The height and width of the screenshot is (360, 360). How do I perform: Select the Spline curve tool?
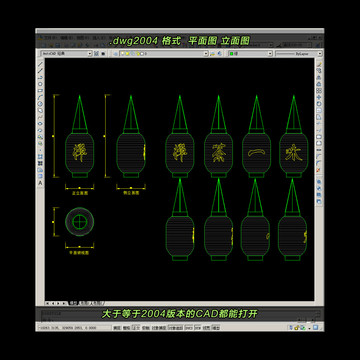pos(40,117)
